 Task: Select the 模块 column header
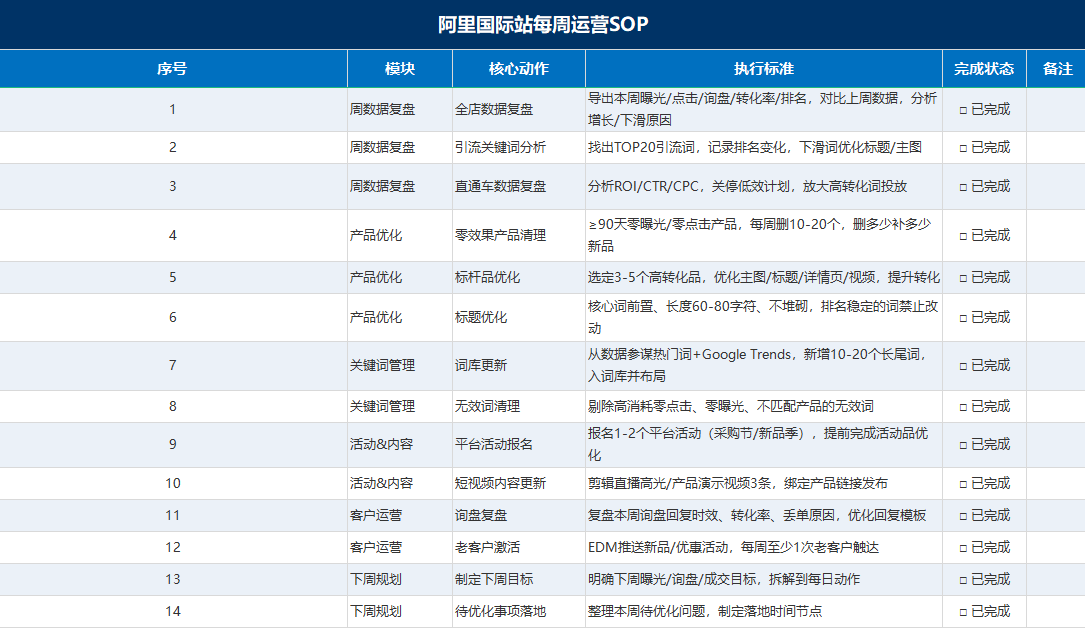click(400, 68)
